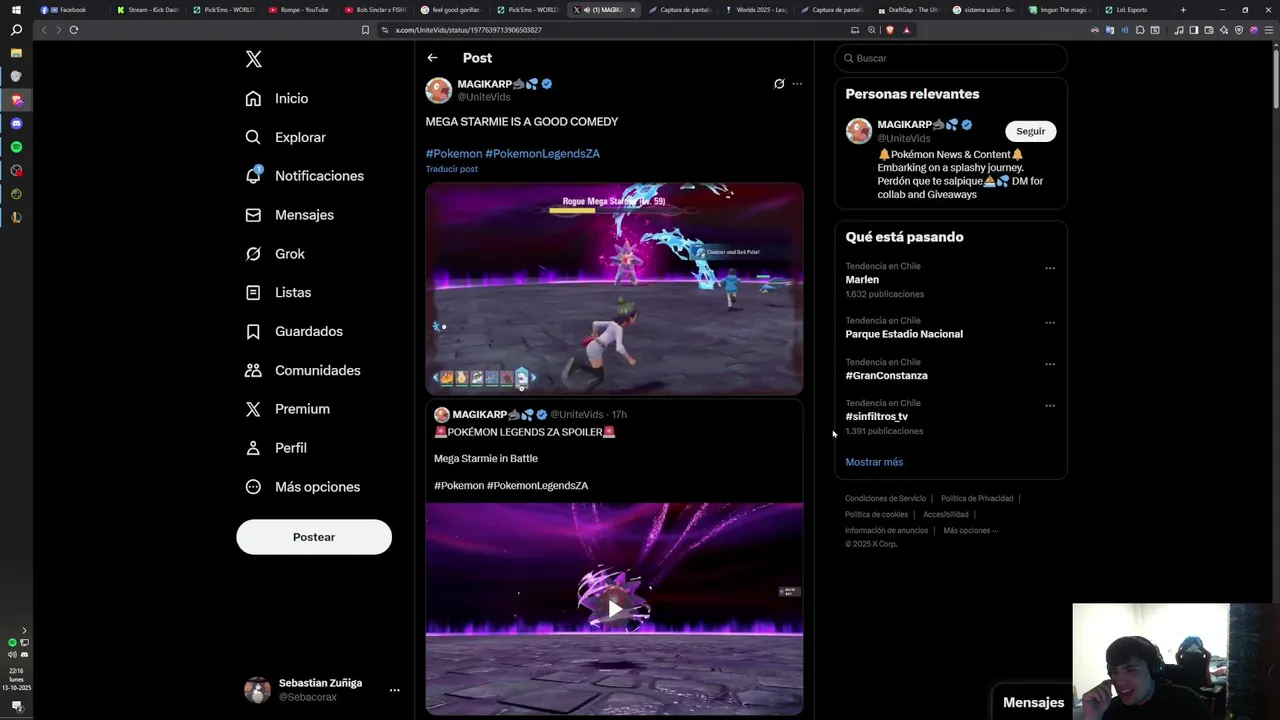Open options dots for #sinfiltros_tv trend

click(x=1050, y=406)
